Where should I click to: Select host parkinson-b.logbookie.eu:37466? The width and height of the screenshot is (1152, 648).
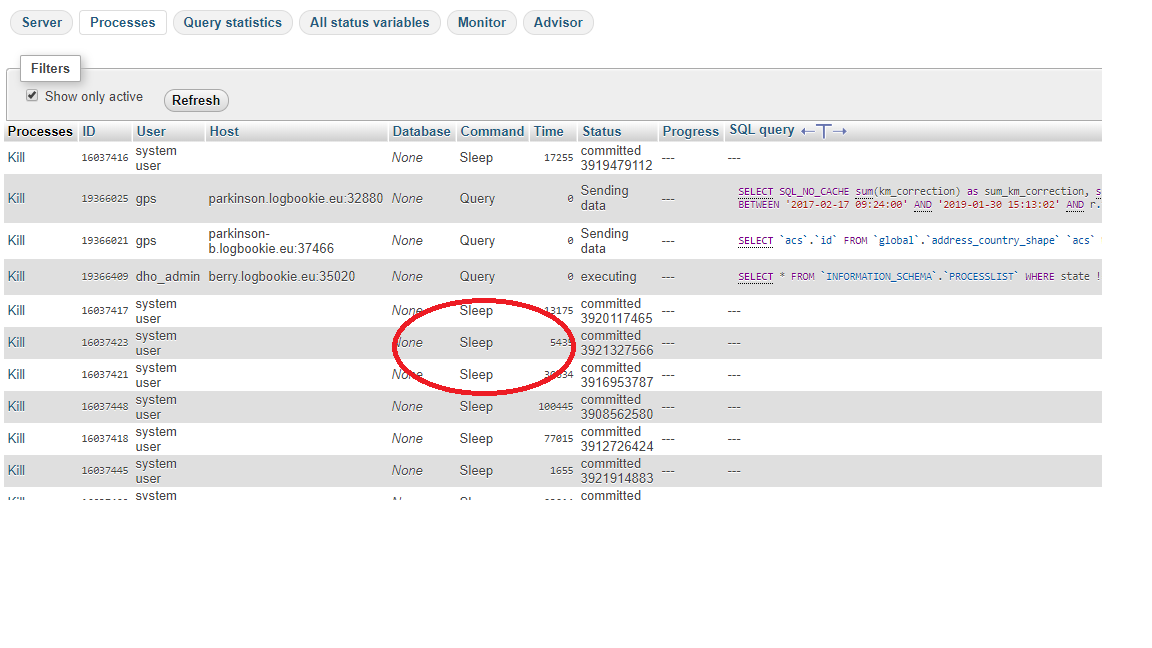tap(271, 241)
